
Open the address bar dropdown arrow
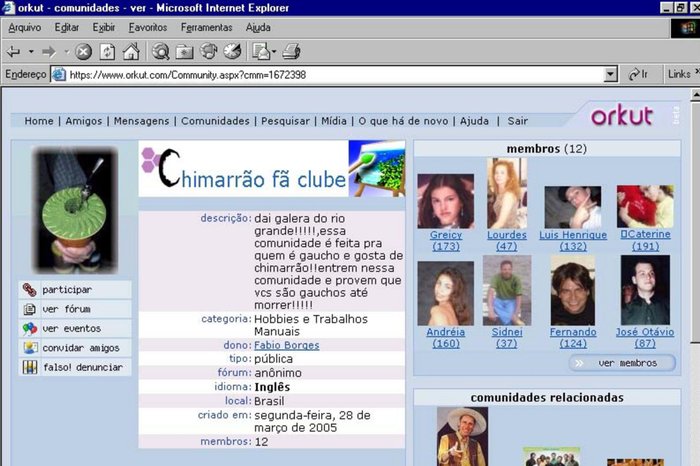click(610, 74)
